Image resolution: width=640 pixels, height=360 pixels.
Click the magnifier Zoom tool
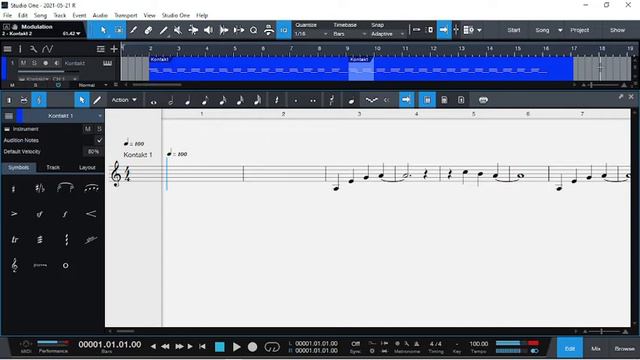click(x=253, y=30)
